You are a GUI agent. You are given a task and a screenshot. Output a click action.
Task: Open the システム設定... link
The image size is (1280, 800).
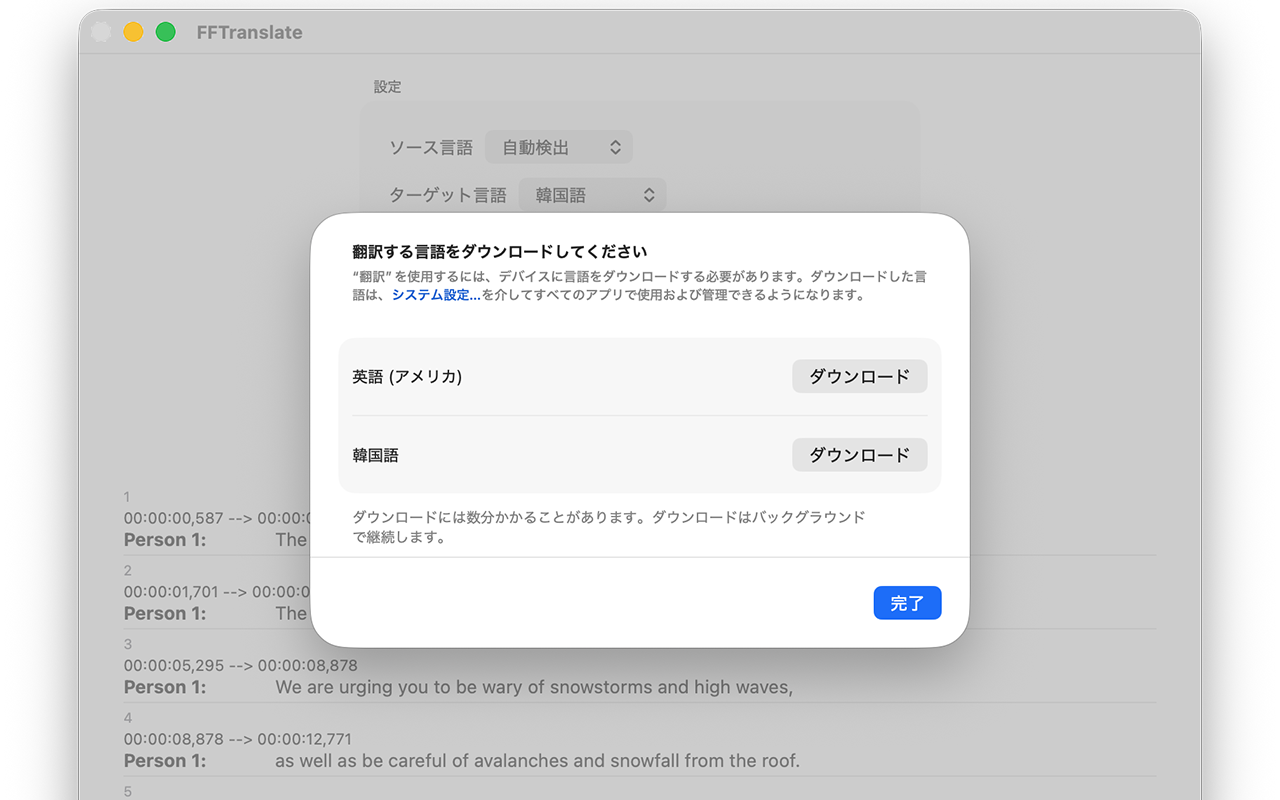pos(436,295)
